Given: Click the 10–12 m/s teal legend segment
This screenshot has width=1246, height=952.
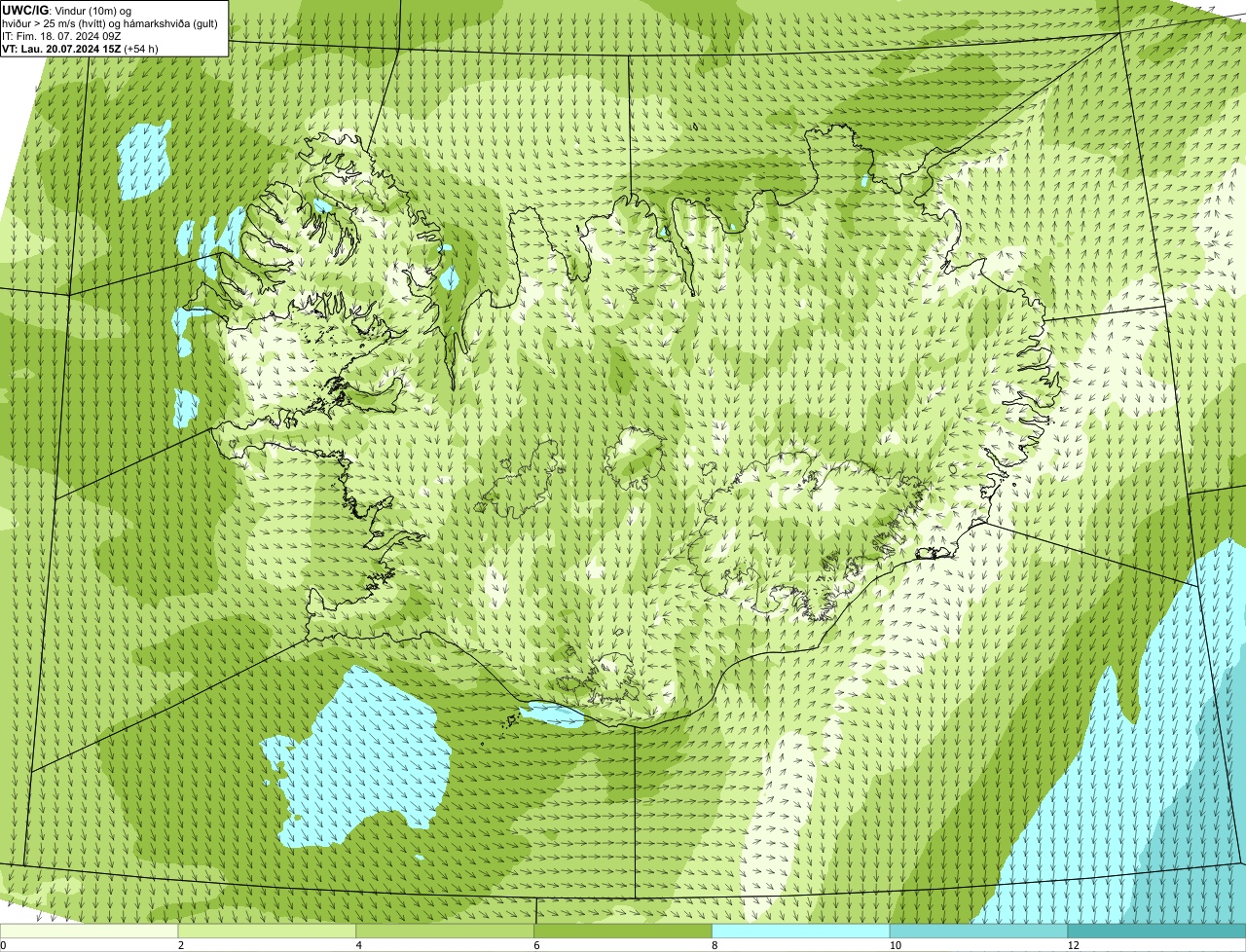Looking at the screenshot, I should [x=979, y=932].
